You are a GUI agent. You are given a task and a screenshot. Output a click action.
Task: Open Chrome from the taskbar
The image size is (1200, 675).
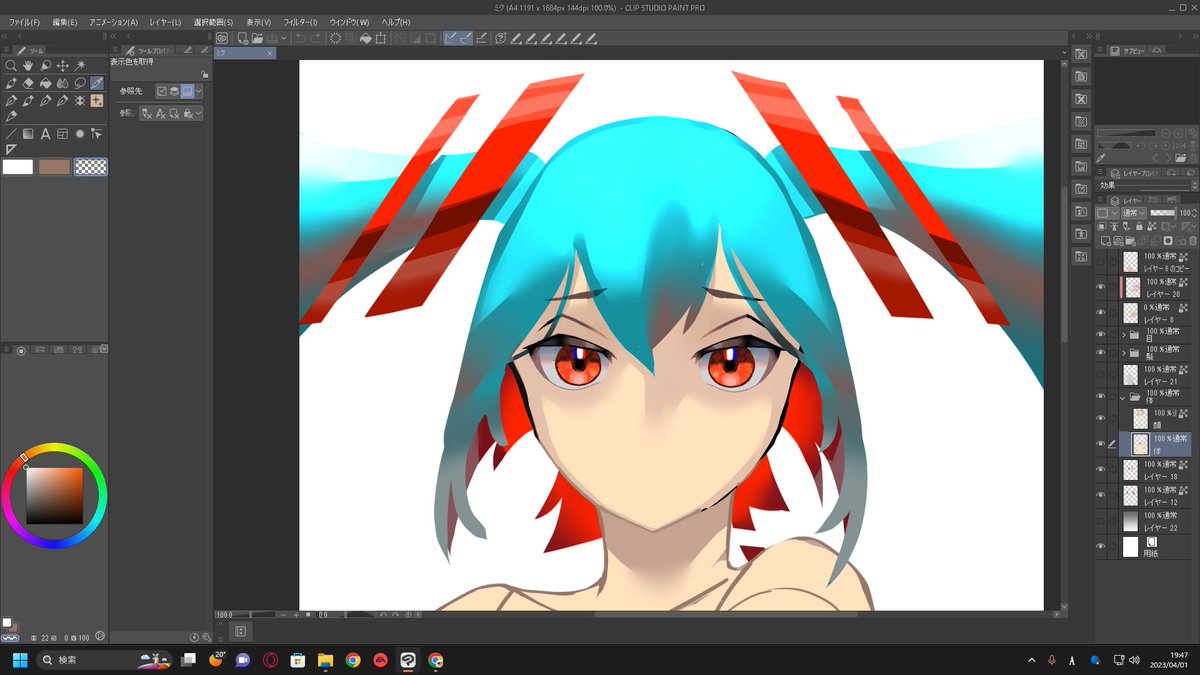pyautogui.click(x=352, y=660)
